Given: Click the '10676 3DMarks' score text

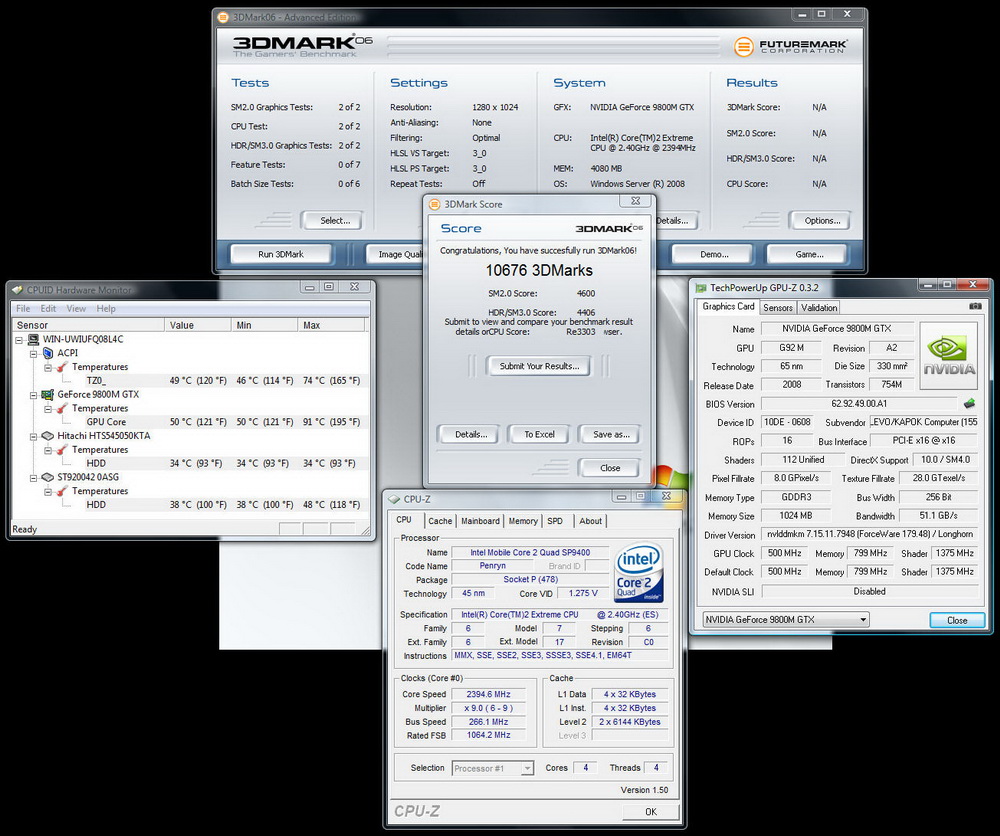Looking at the screenshot, I should 539,270.
